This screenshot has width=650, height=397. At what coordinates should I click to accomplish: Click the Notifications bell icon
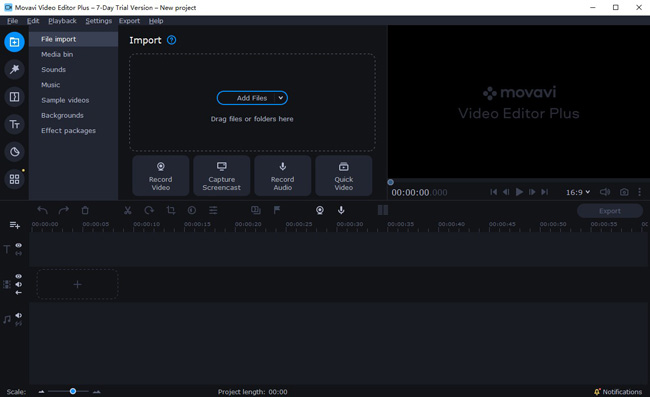(597, 392)
